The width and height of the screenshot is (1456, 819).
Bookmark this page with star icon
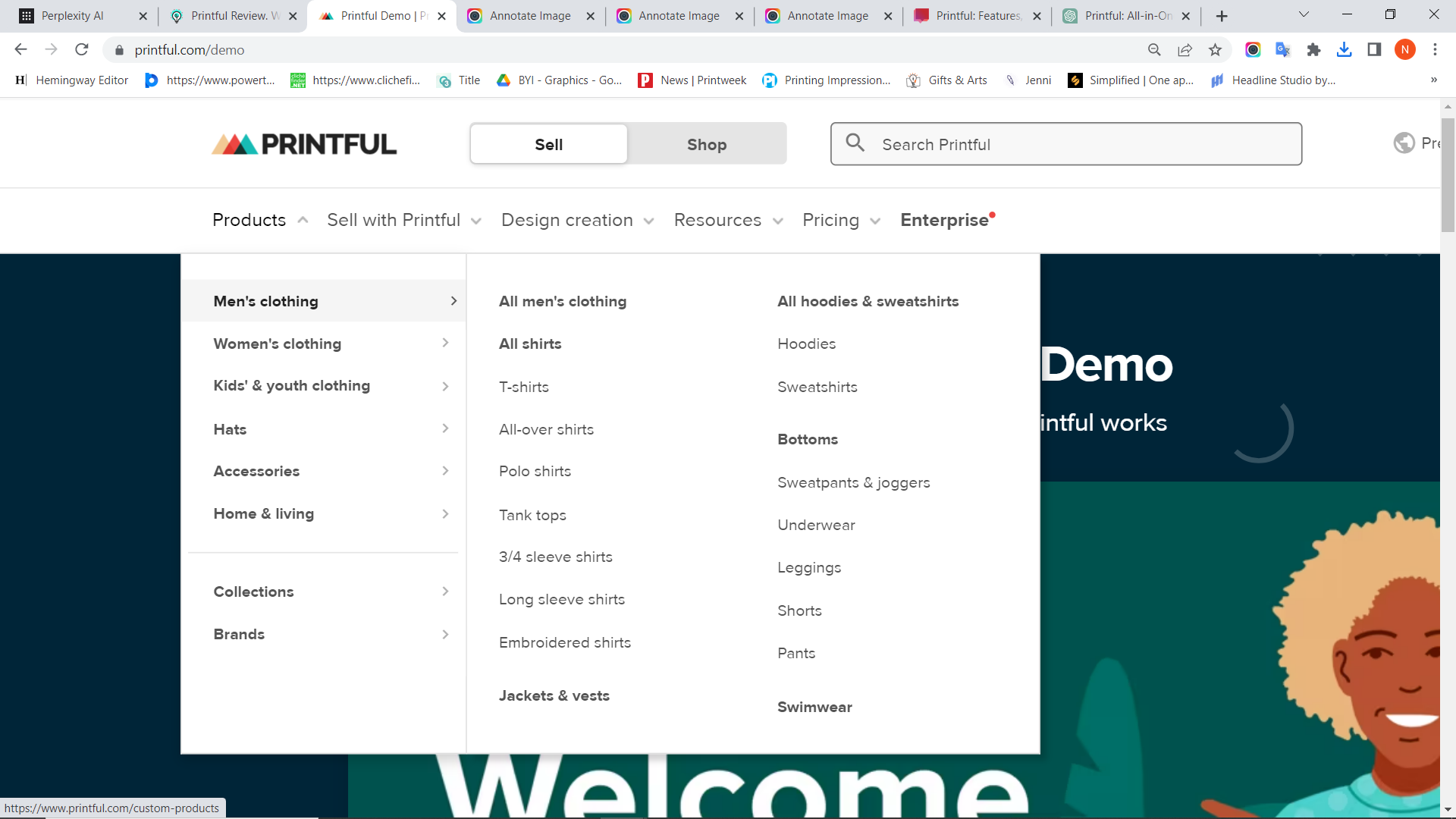pyautogui.click(x=1215, y=50)
